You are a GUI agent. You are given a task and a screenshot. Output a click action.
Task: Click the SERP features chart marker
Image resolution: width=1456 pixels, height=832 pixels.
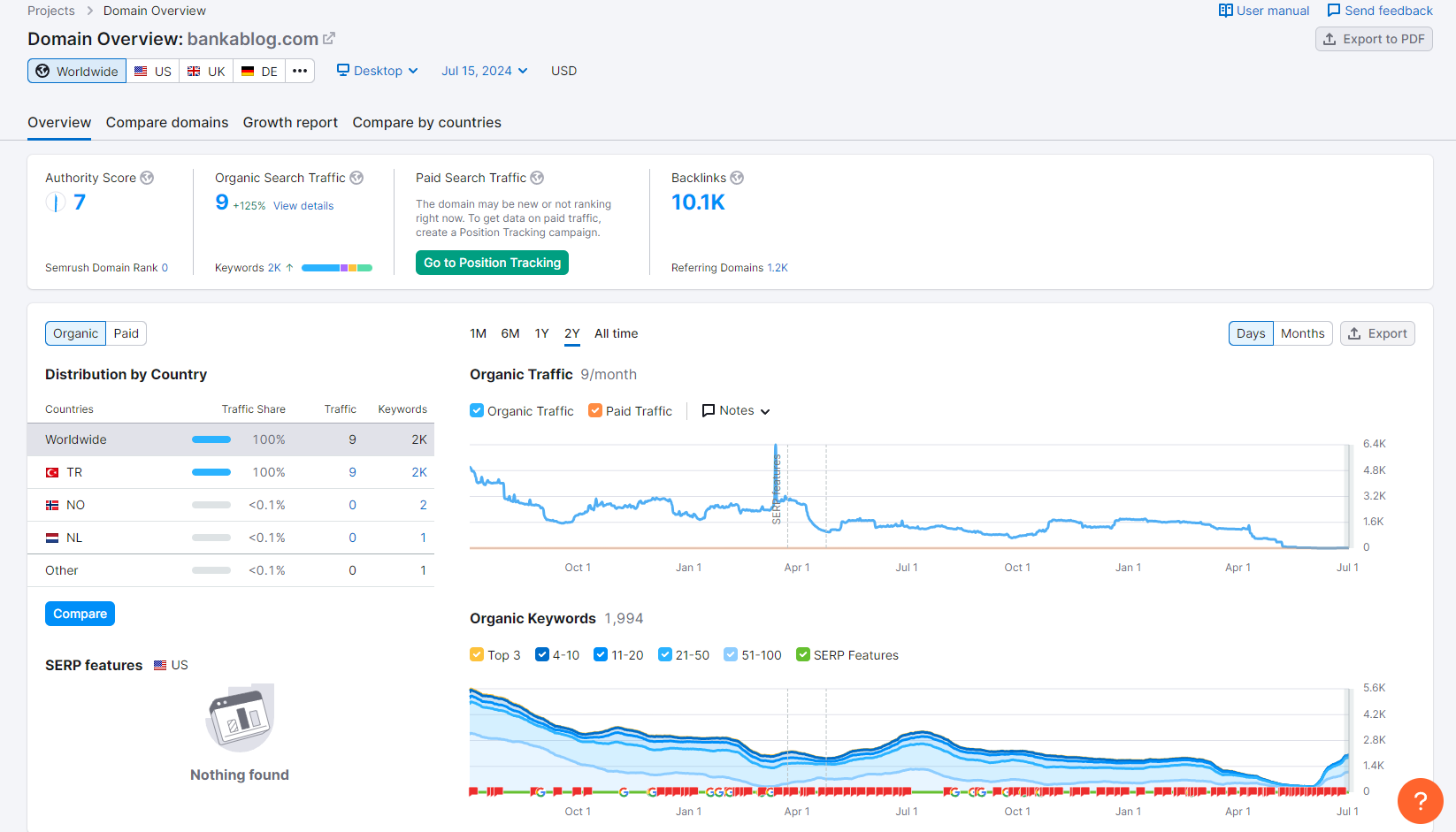[777, 489]
